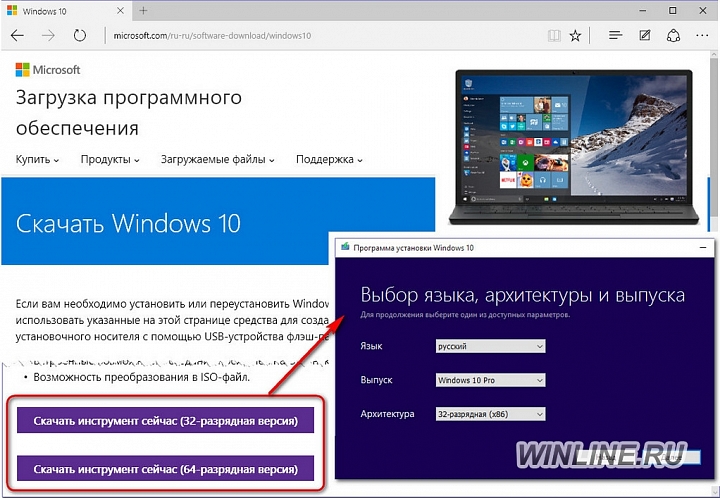Make a web note pen icon

tap(645, 35)
